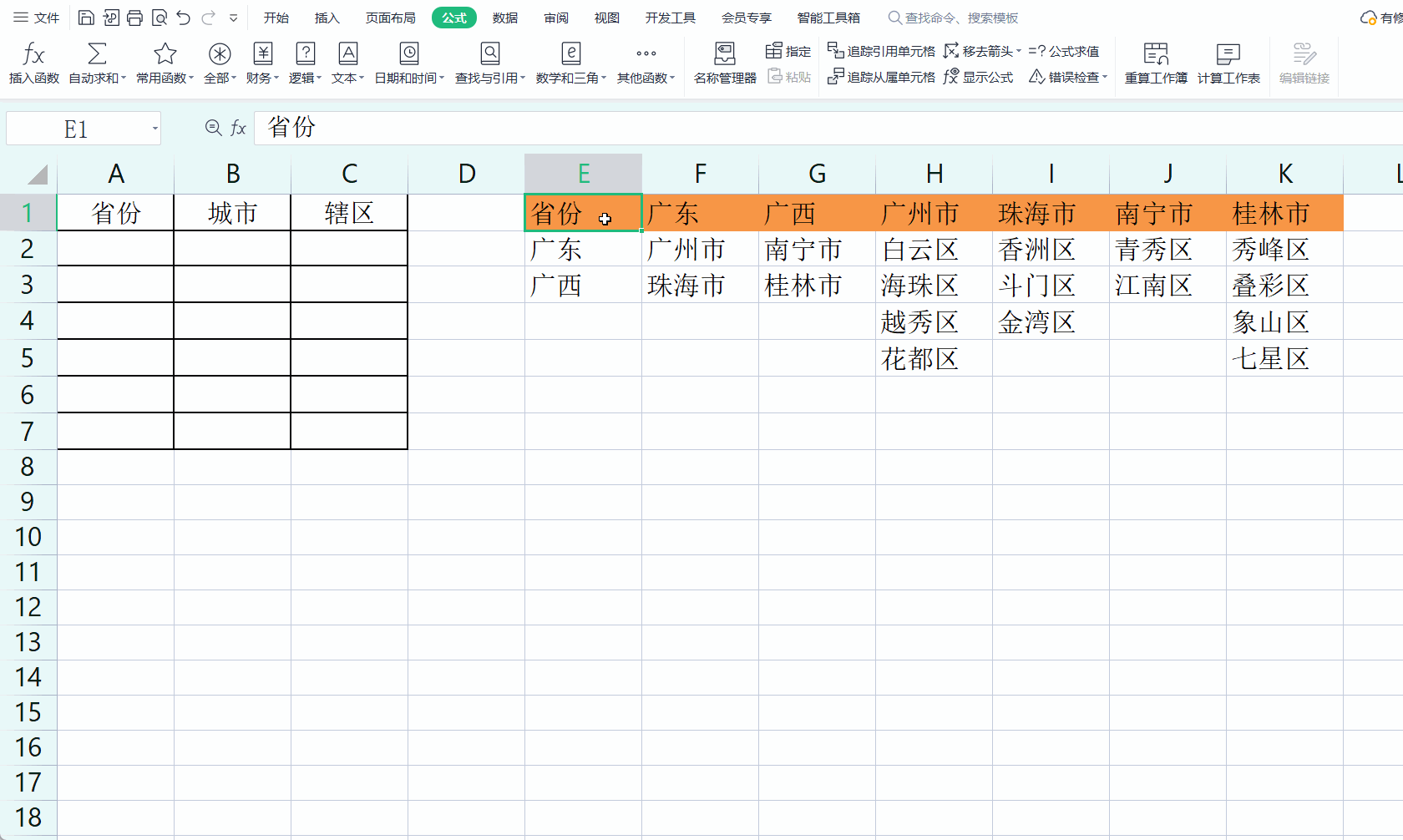Switch to the 数据 tab
Viewport: 1403px width, 840px height.
[x=504, y=18]
